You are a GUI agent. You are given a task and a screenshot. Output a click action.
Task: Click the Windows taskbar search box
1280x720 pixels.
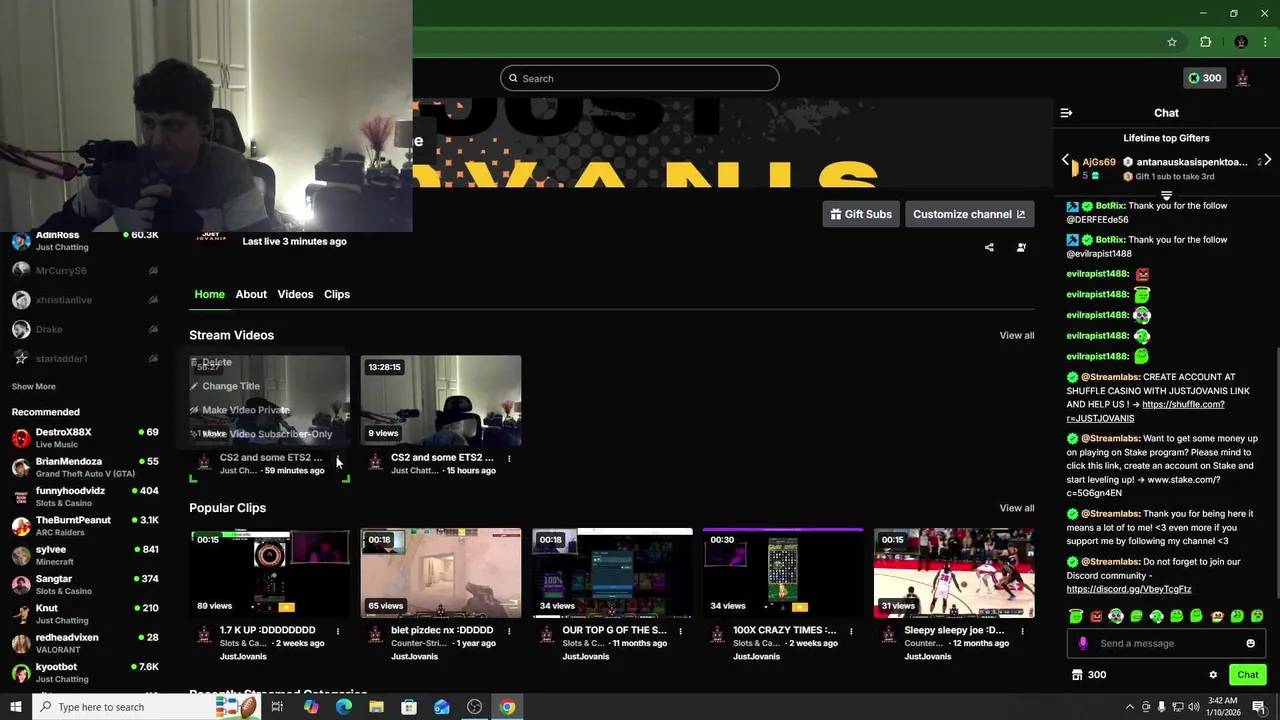[x=148, y=707]
